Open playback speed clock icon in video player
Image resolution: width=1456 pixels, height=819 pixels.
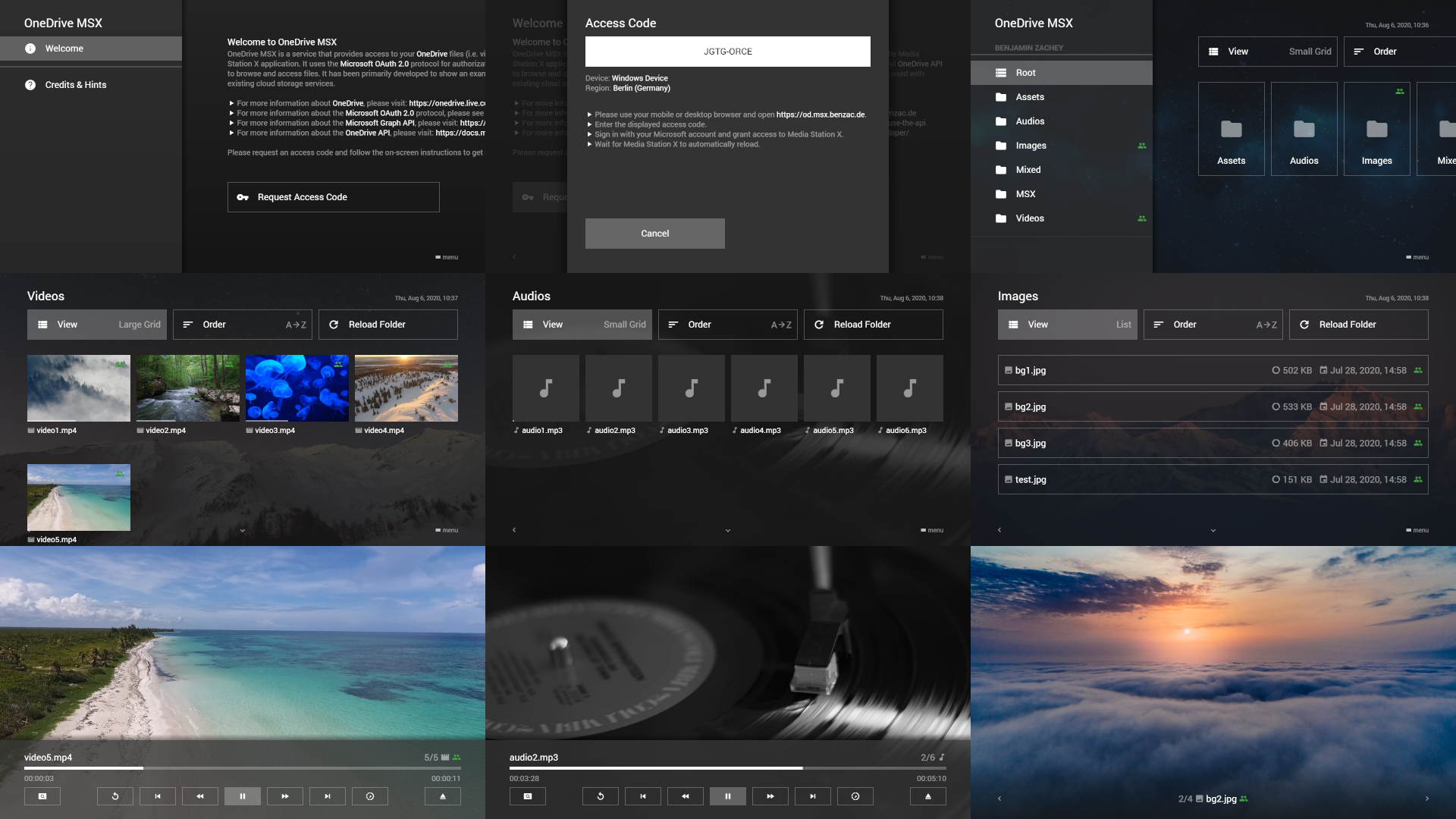click(x=370, y=796)
